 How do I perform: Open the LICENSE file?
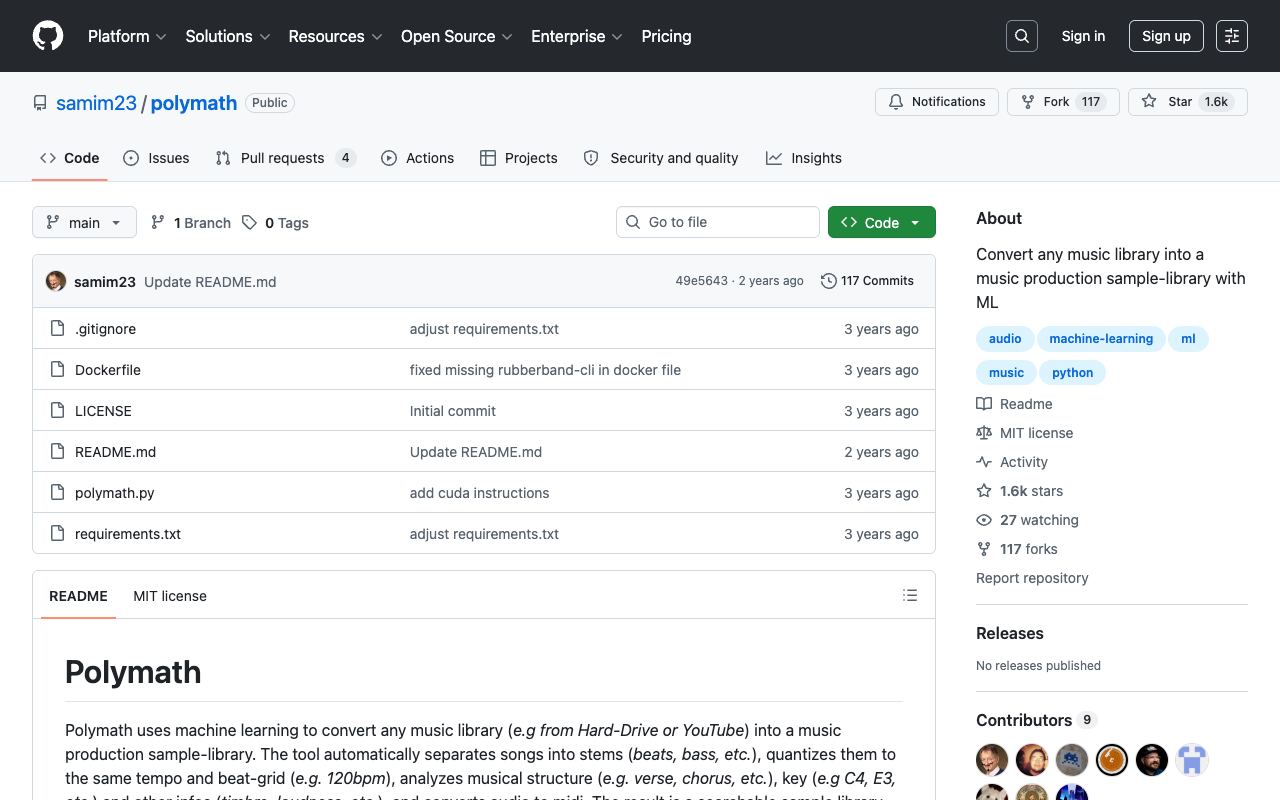103,411
